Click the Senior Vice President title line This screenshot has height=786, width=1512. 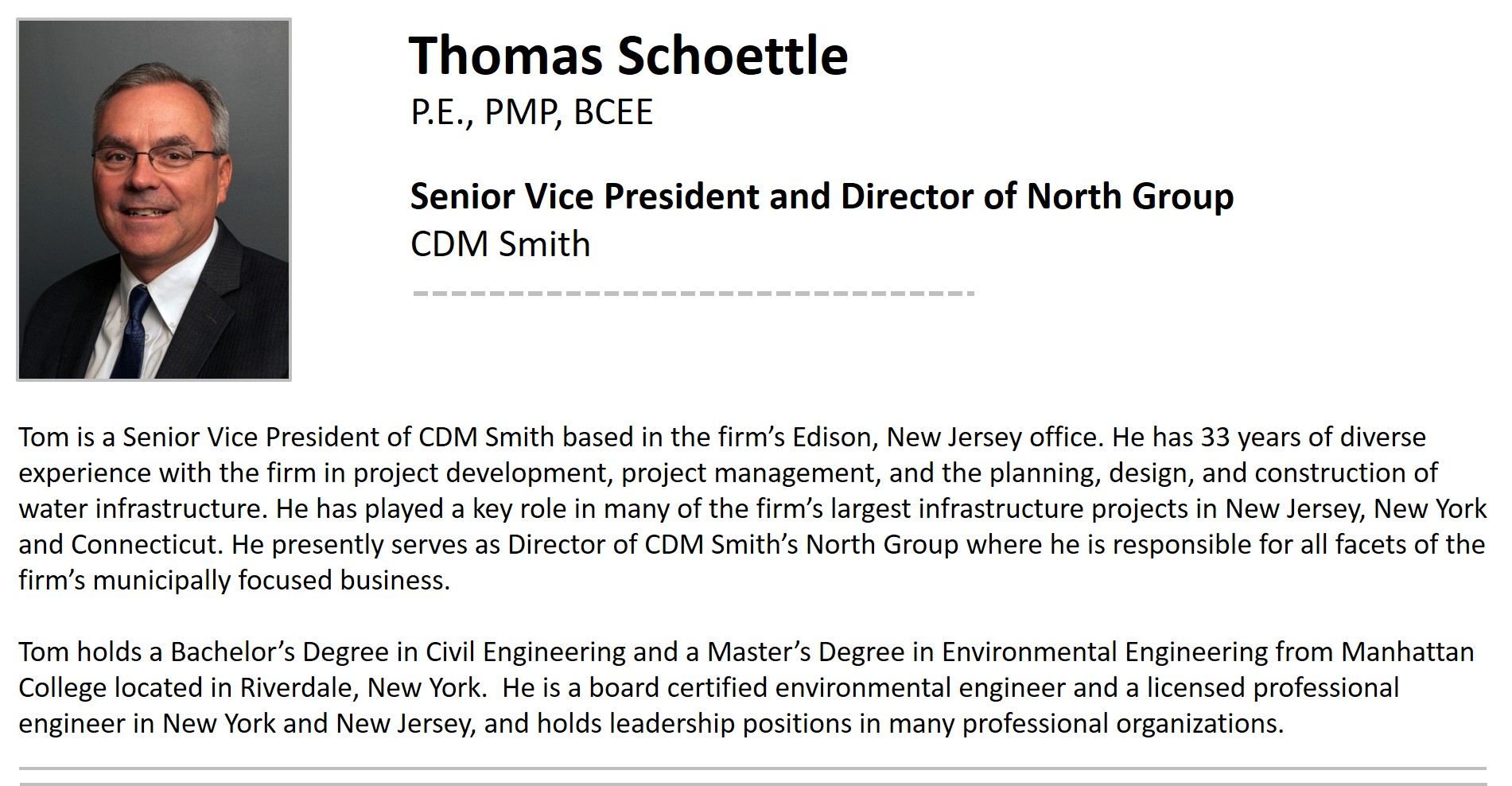[822, 196]
